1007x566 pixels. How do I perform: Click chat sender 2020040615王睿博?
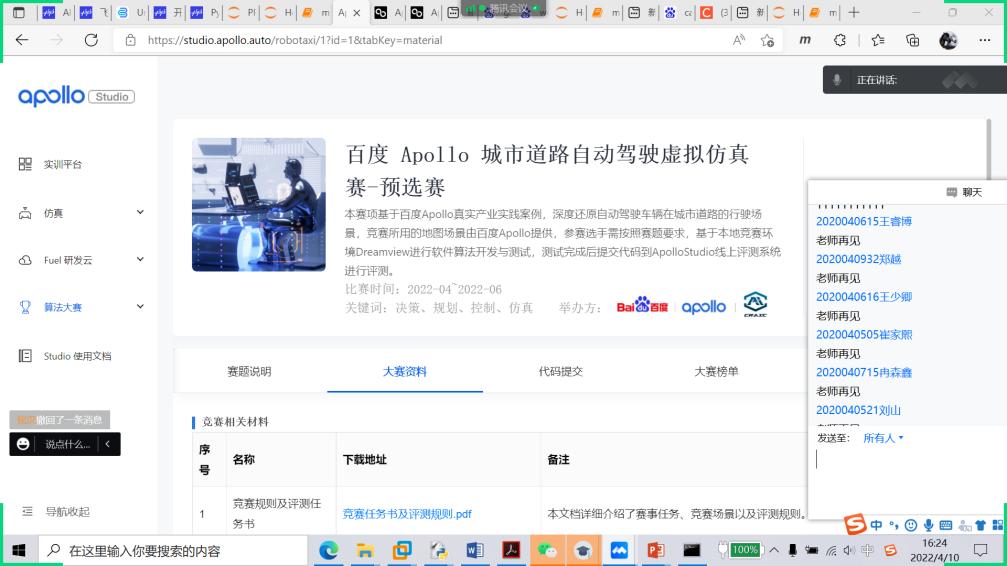[864, 221]
